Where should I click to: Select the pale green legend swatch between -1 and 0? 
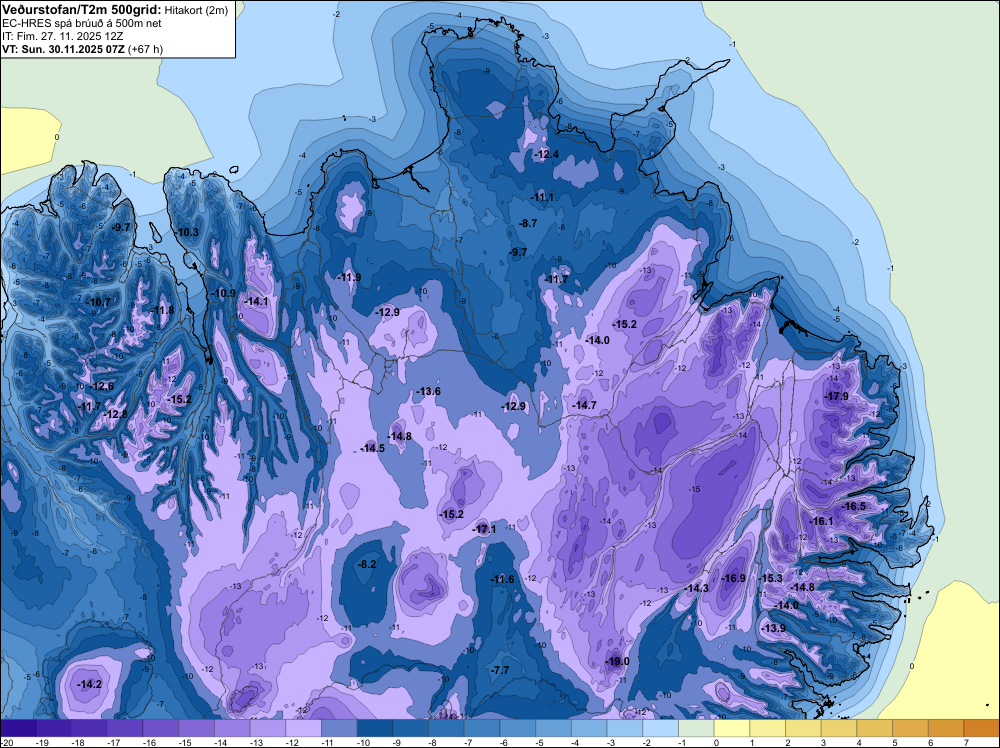coord(696,728)
